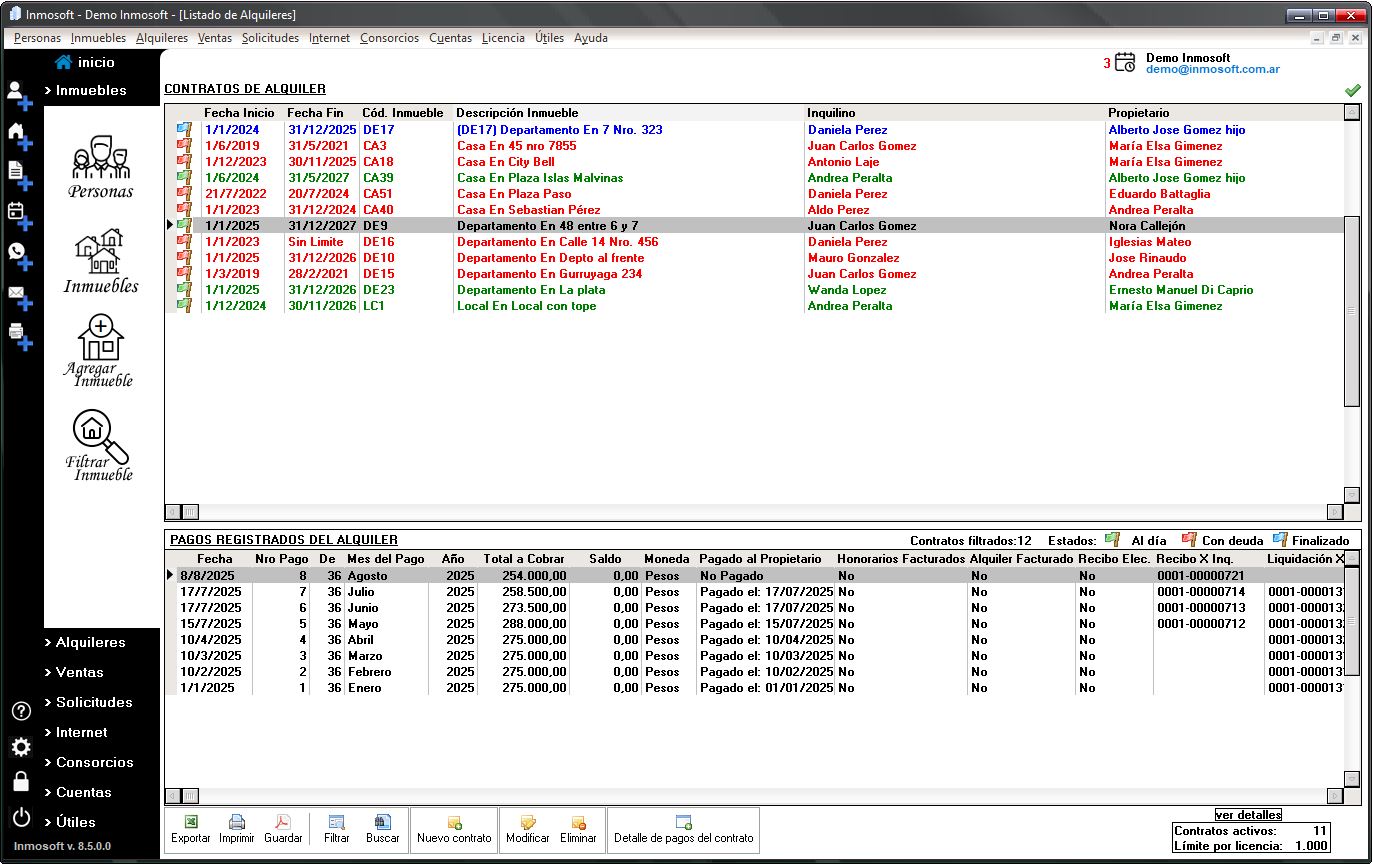Click the Agregar Inmueble icon

tap(99, 351)
